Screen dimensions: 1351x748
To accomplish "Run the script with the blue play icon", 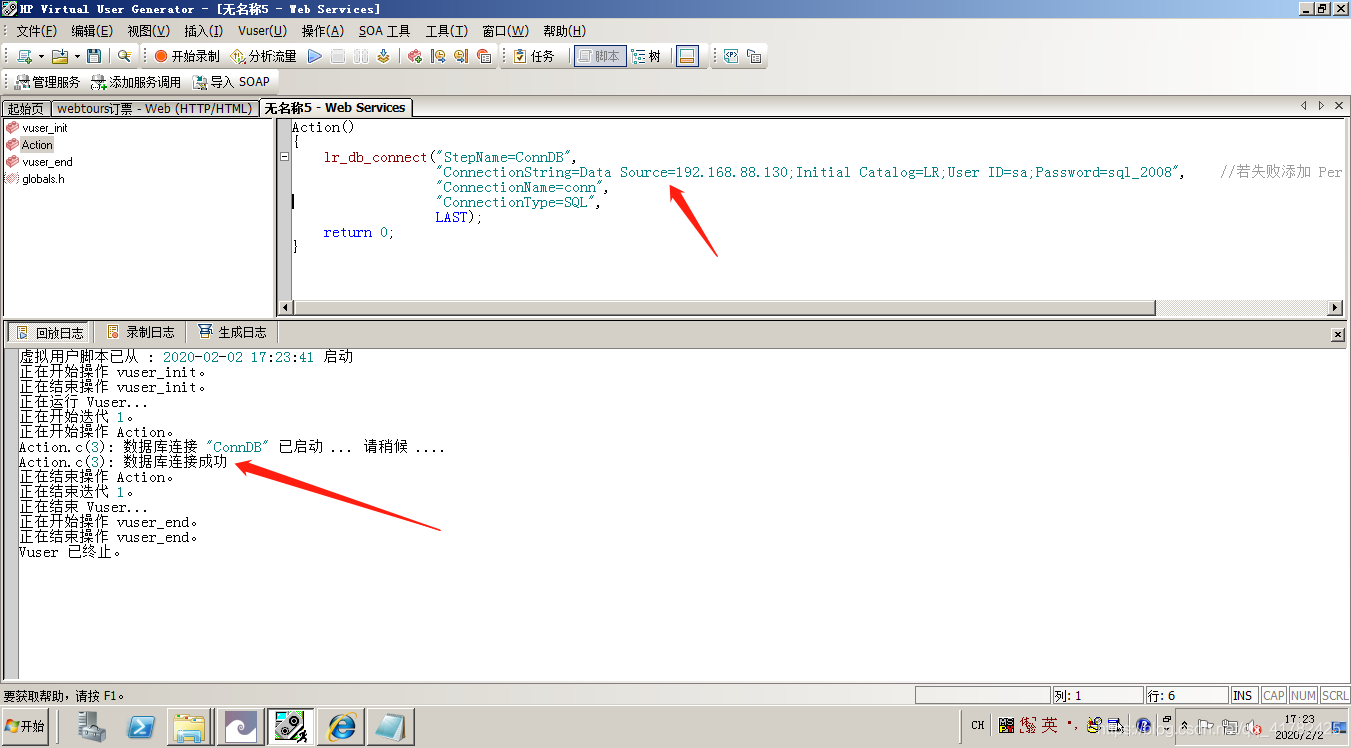I will [x=314, y=56].
